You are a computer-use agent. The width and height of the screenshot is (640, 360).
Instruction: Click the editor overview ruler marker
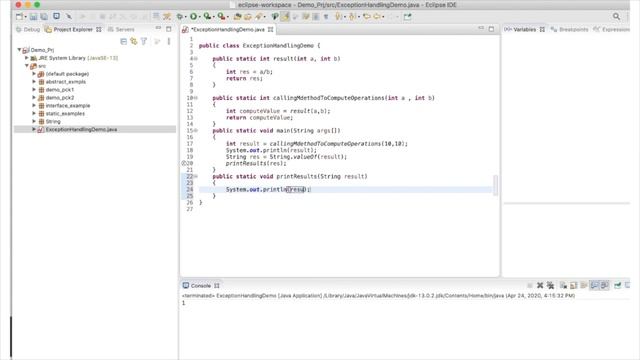[496, 185]
